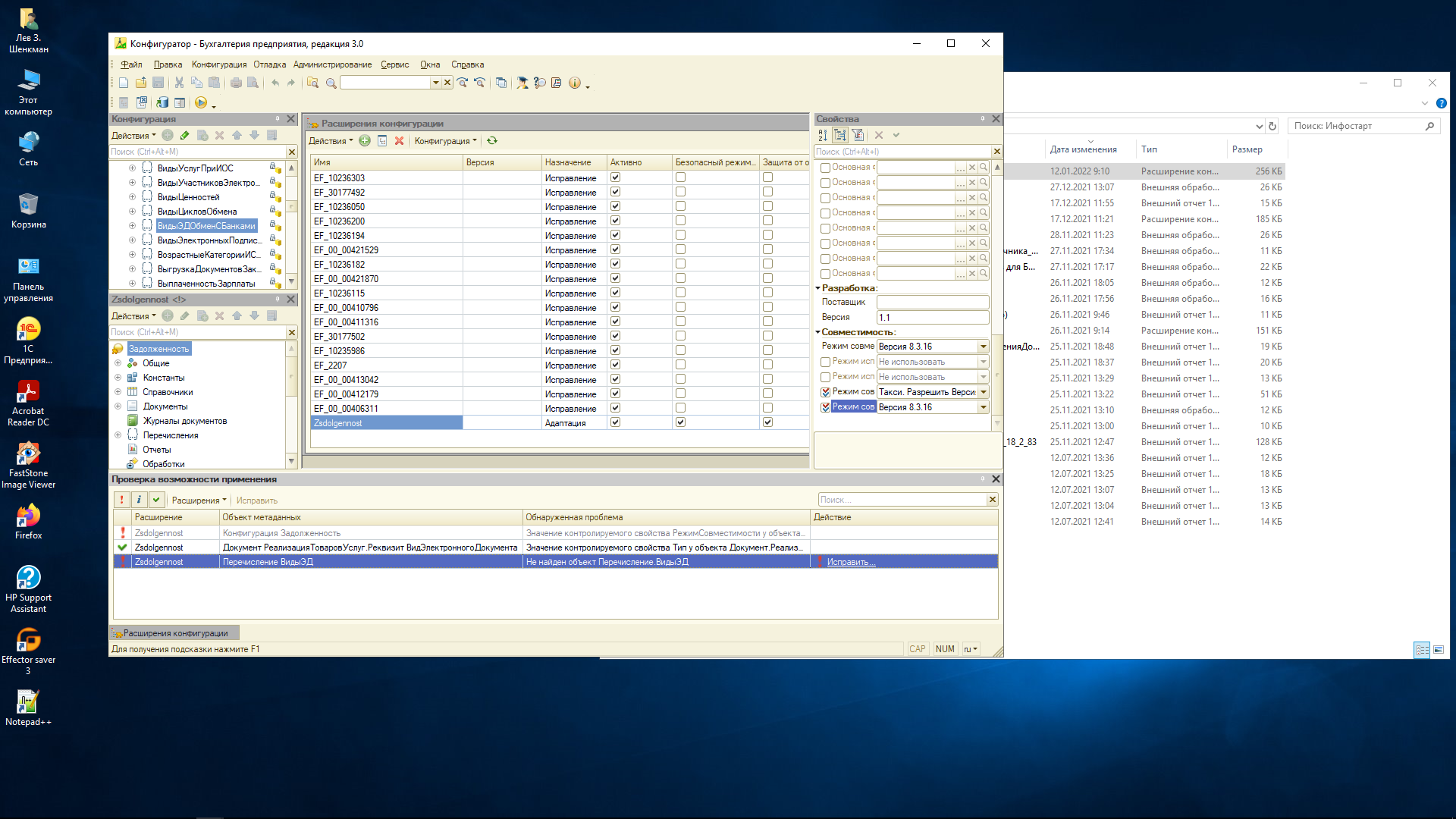Click the green Refresh icon in Extensions toolbar
Viewport: 1456px width, 819px height.
coord(492,140)
